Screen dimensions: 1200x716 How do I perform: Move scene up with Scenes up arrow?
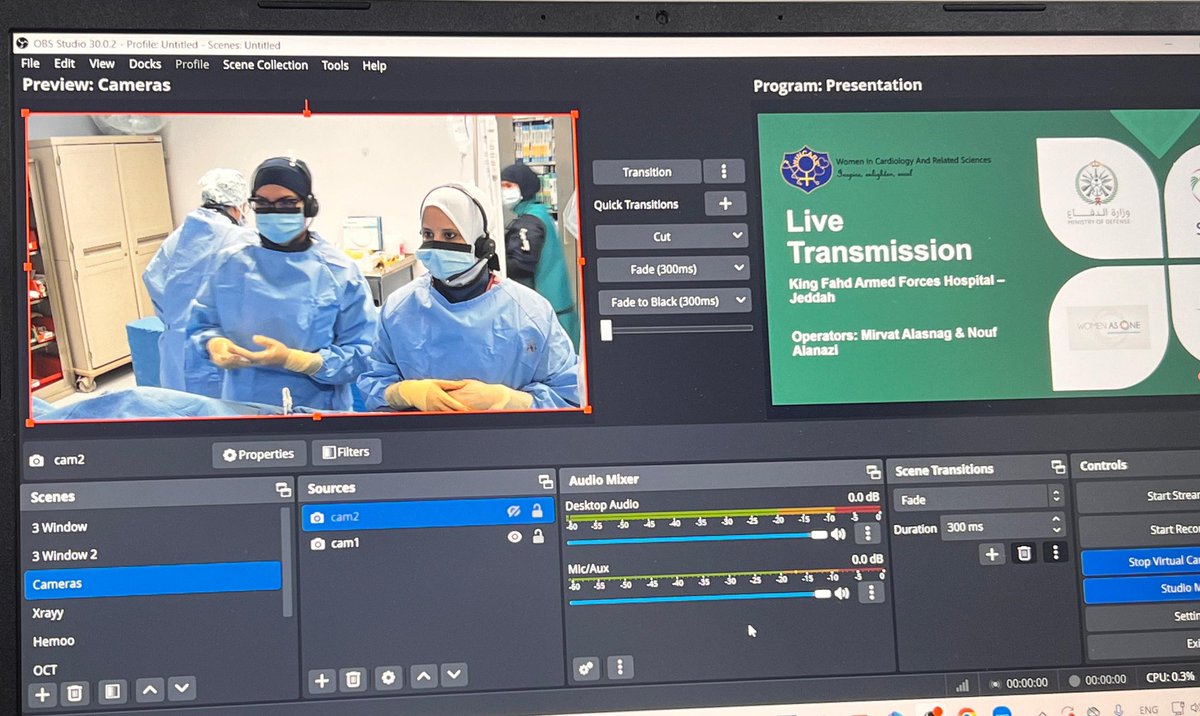(x=149, y=689)
